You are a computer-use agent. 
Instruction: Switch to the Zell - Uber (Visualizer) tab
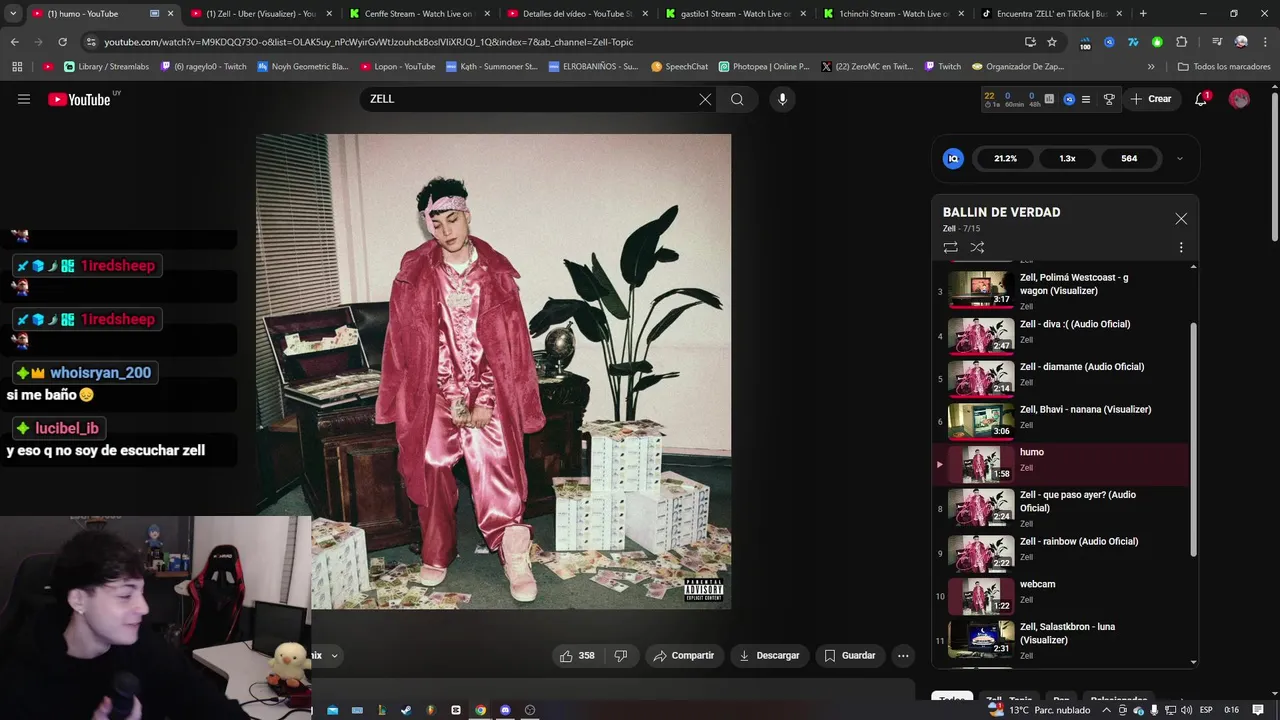click(260, 14)
